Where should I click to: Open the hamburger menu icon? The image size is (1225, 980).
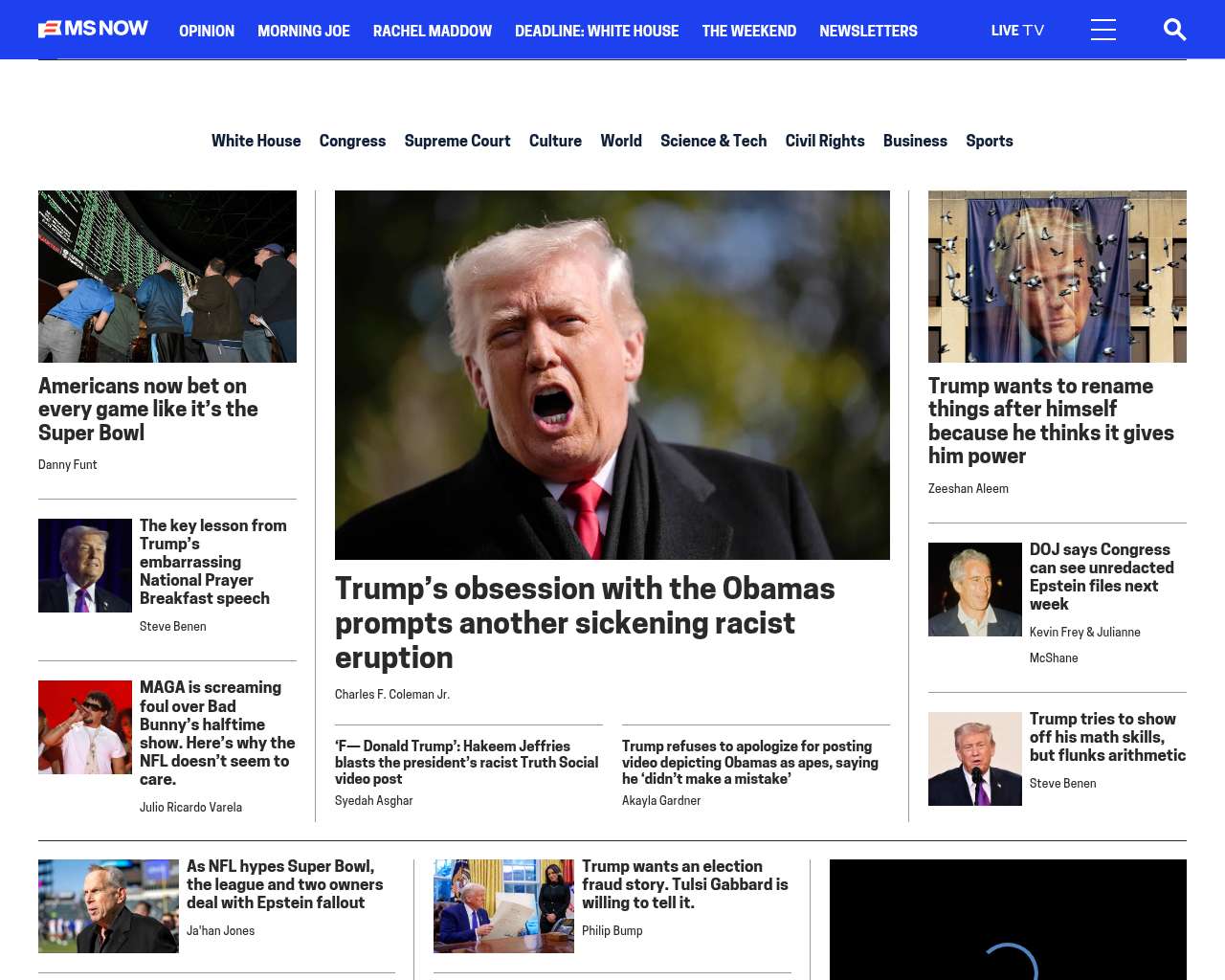(x=1102, y=30)
